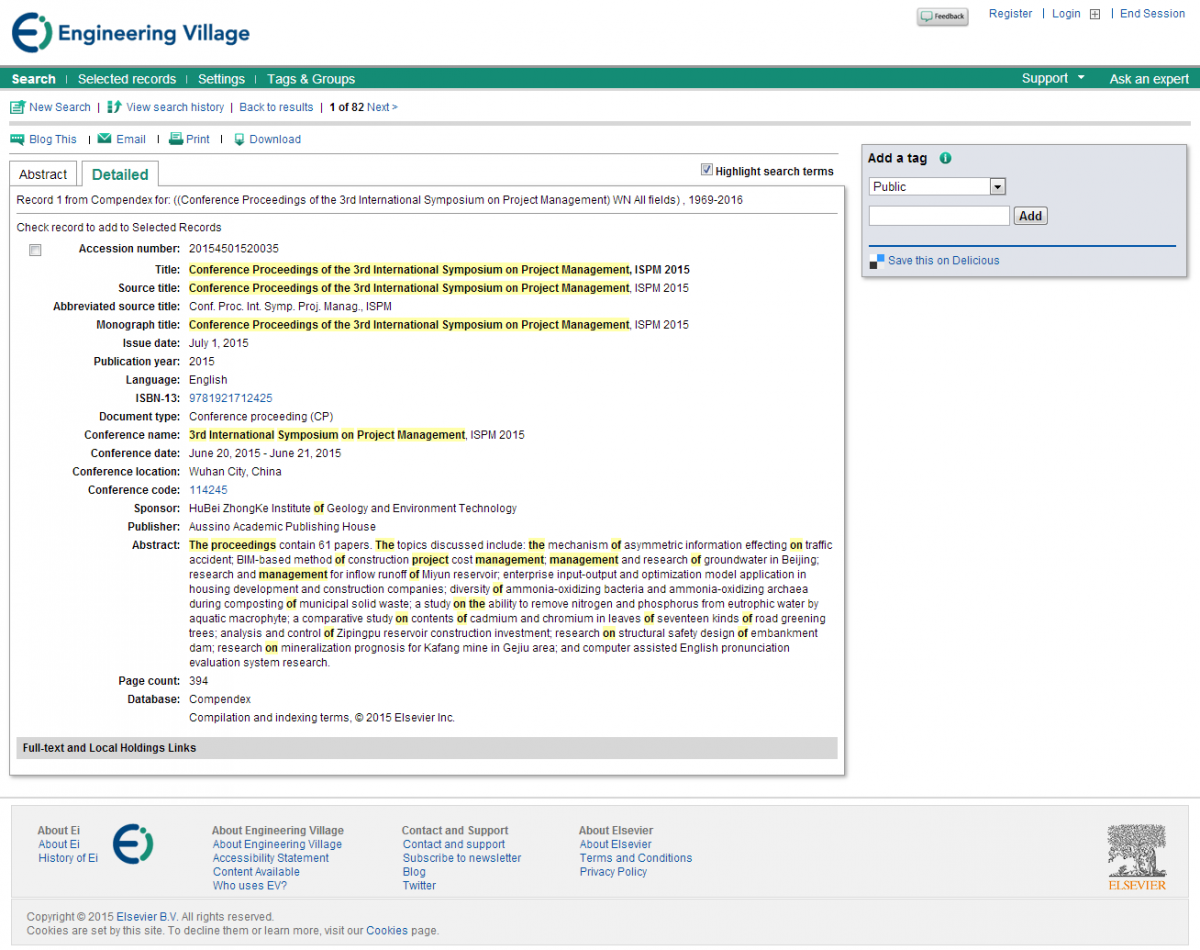
Task: Expand the Login plus box
Action: tap(1094, 14)
